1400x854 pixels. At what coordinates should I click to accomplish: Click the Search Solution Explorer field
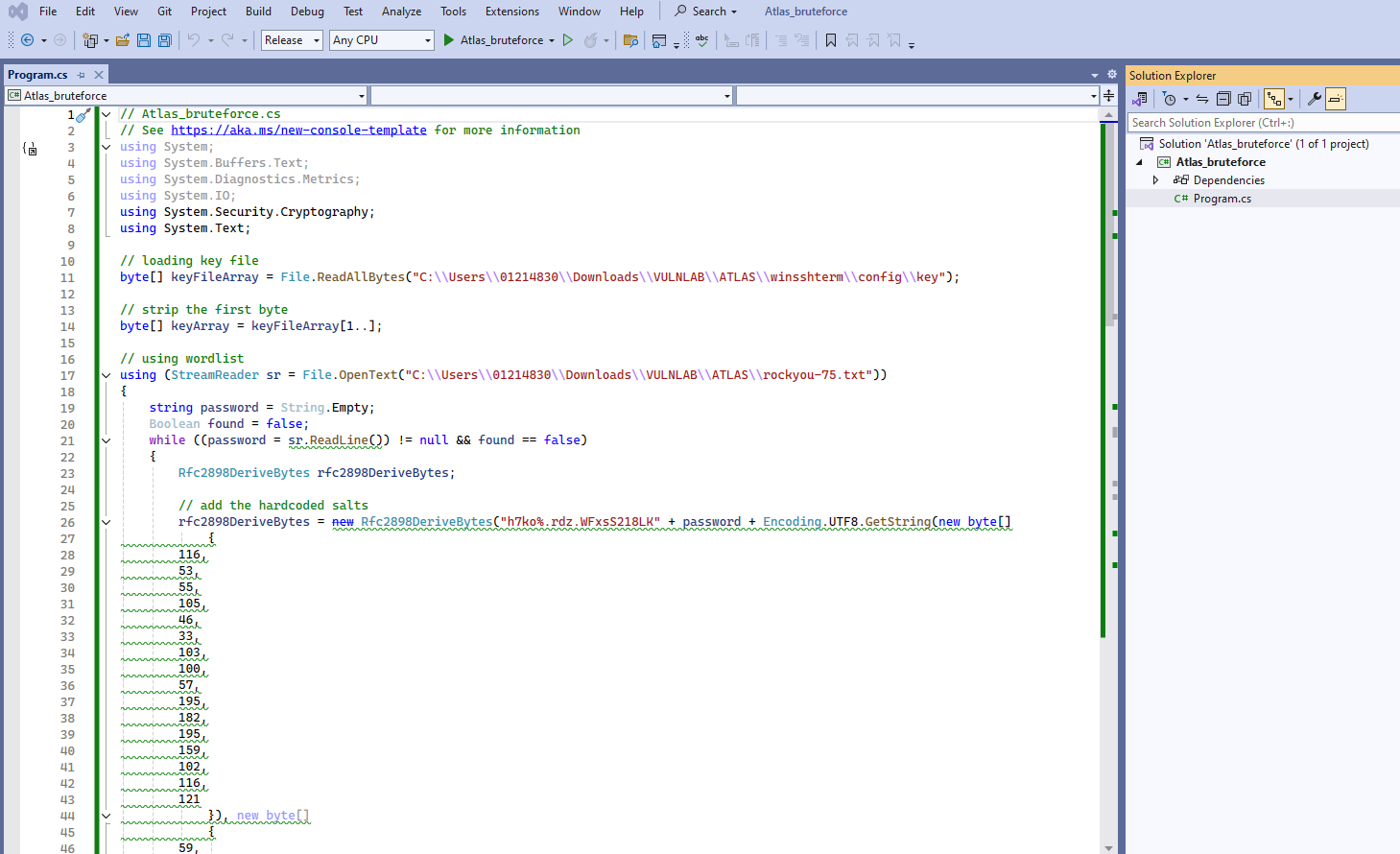(x=1263, y=123)
